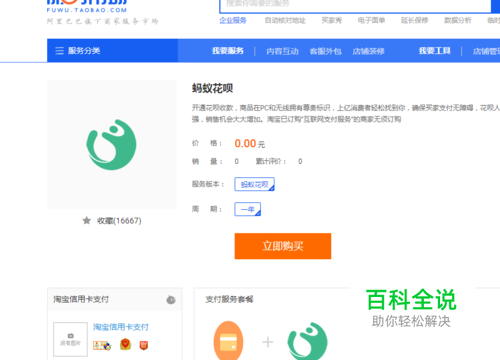Click the clock icon in 淘宝信用卡支付 panel

[171, 300]
